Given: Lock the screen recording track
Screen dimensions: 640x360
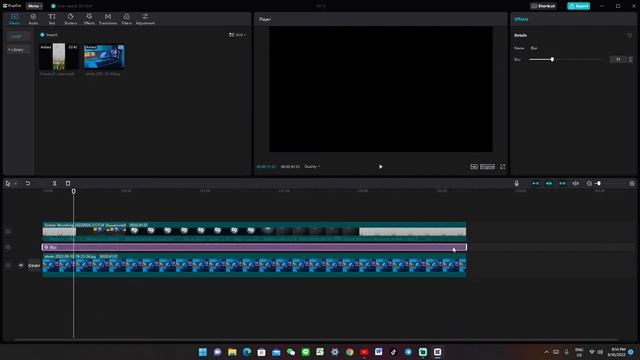Looking at the screenshot, I should coord(8,231).
